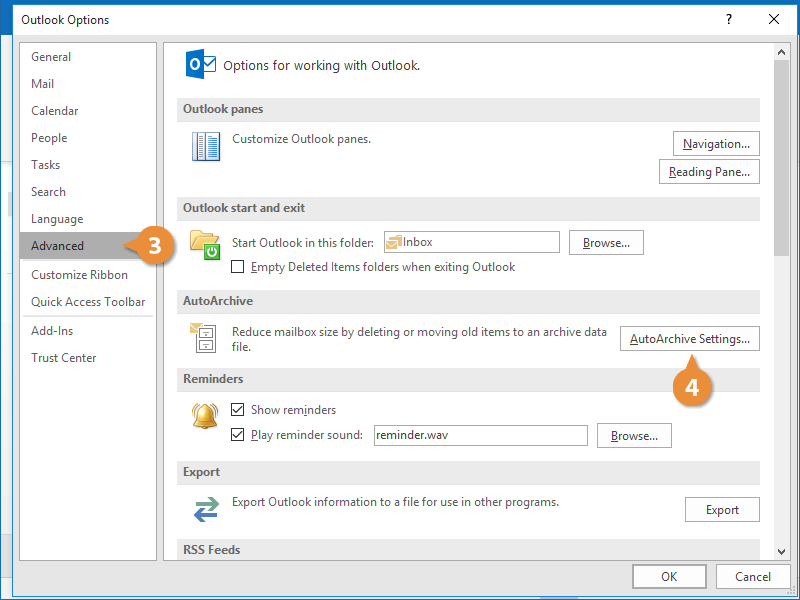The height and width of the screenshot is (600, 800).
Task: Click the 'Outlook start and exit' heading
Action: (244, 208)
